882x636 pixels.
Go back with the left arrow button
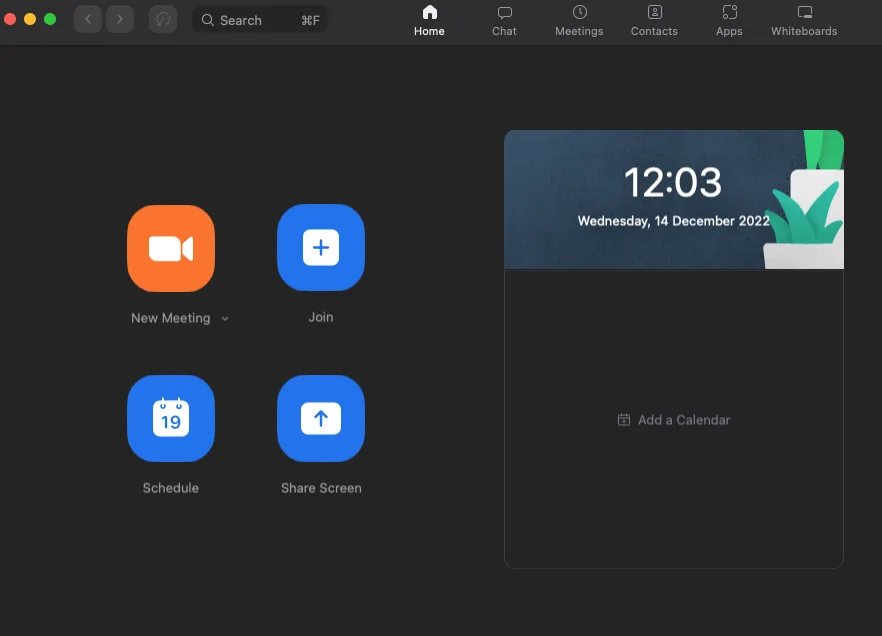pyautogui.click(x=88, y=20)
